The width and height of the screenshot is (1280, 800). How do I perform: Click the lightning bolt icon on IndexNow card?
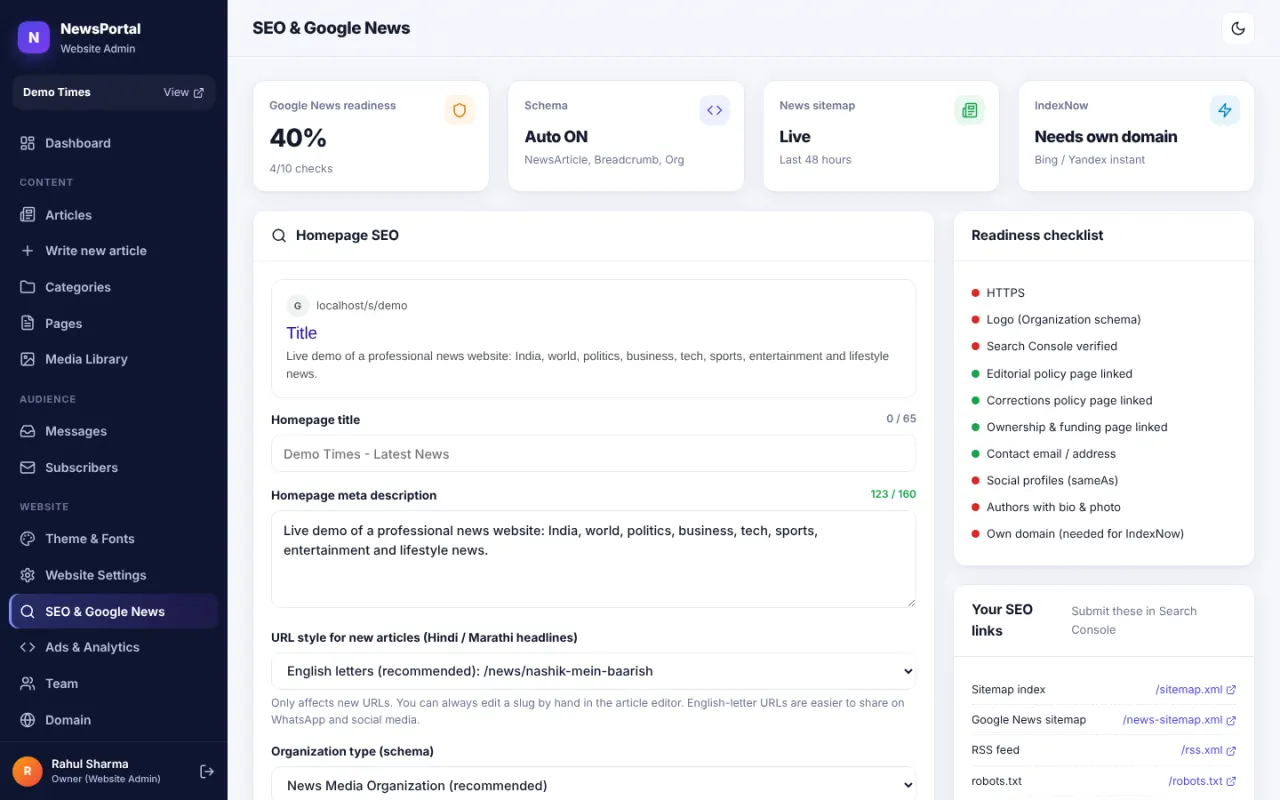pos(1224,110)
